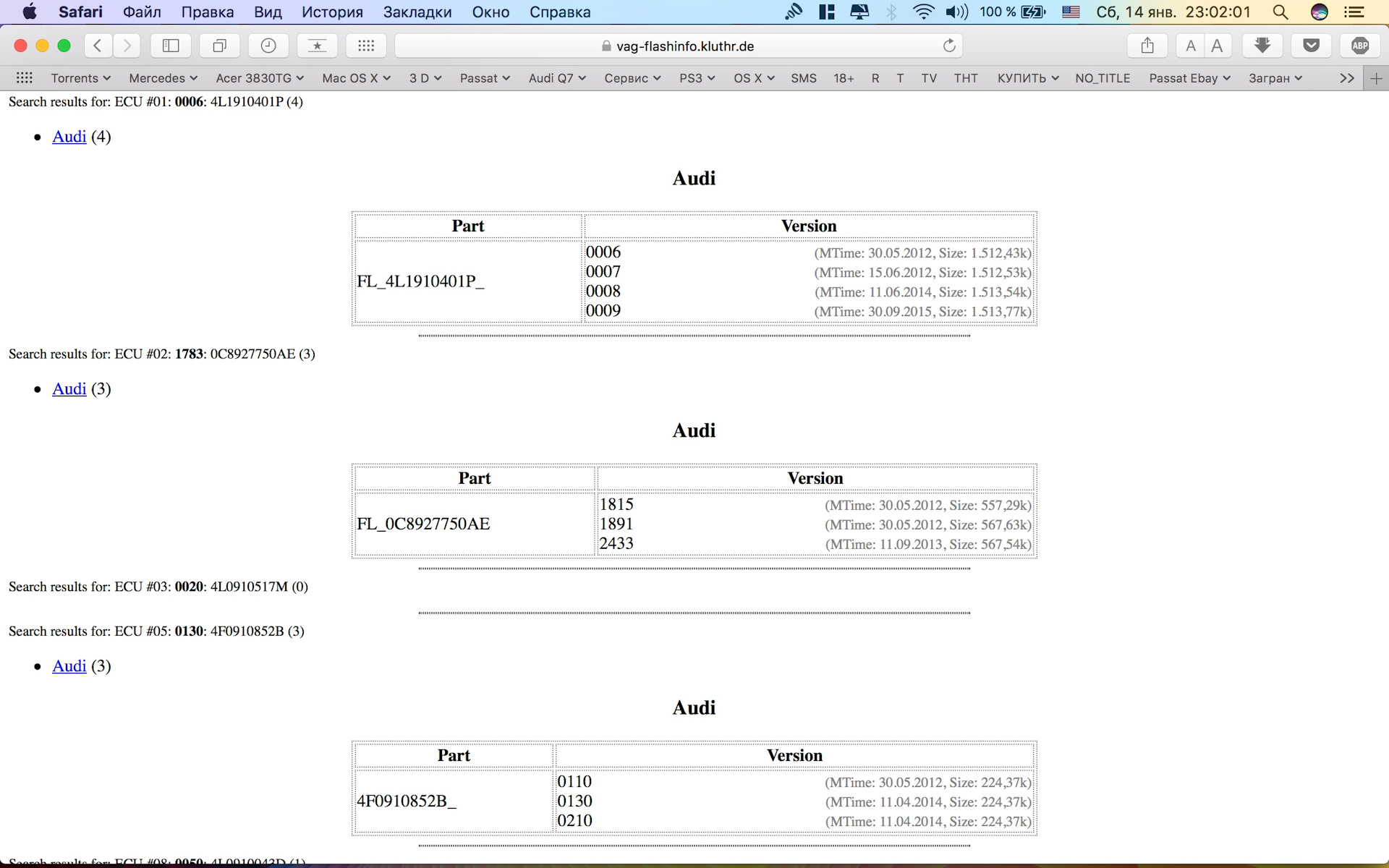Expand PS3 bookmarks folder

tap(697, 78)
